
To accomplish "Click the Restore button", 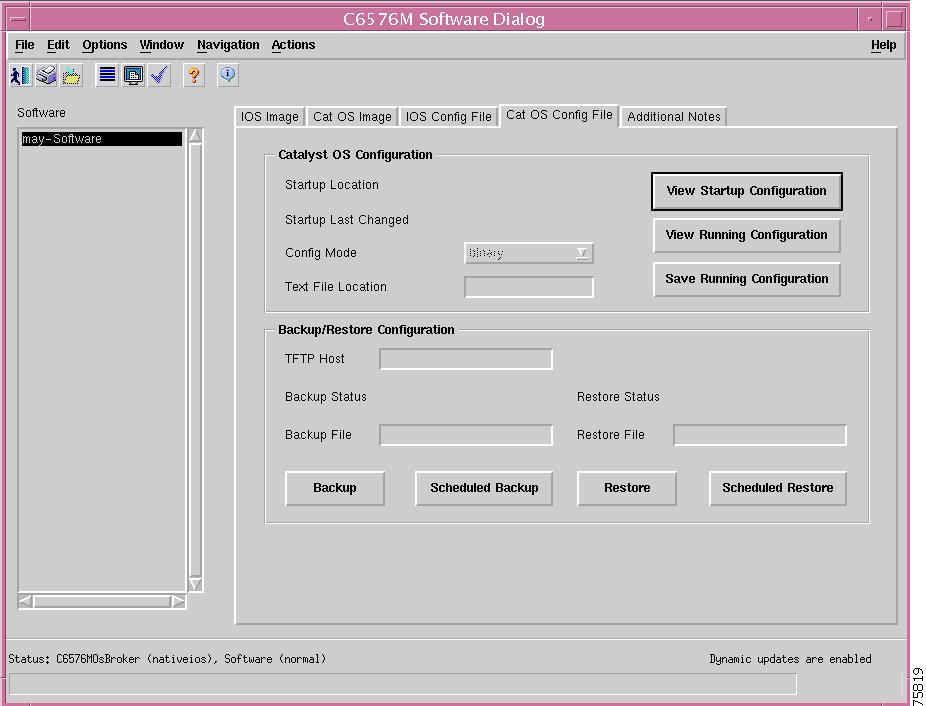I will click(627, 488).
